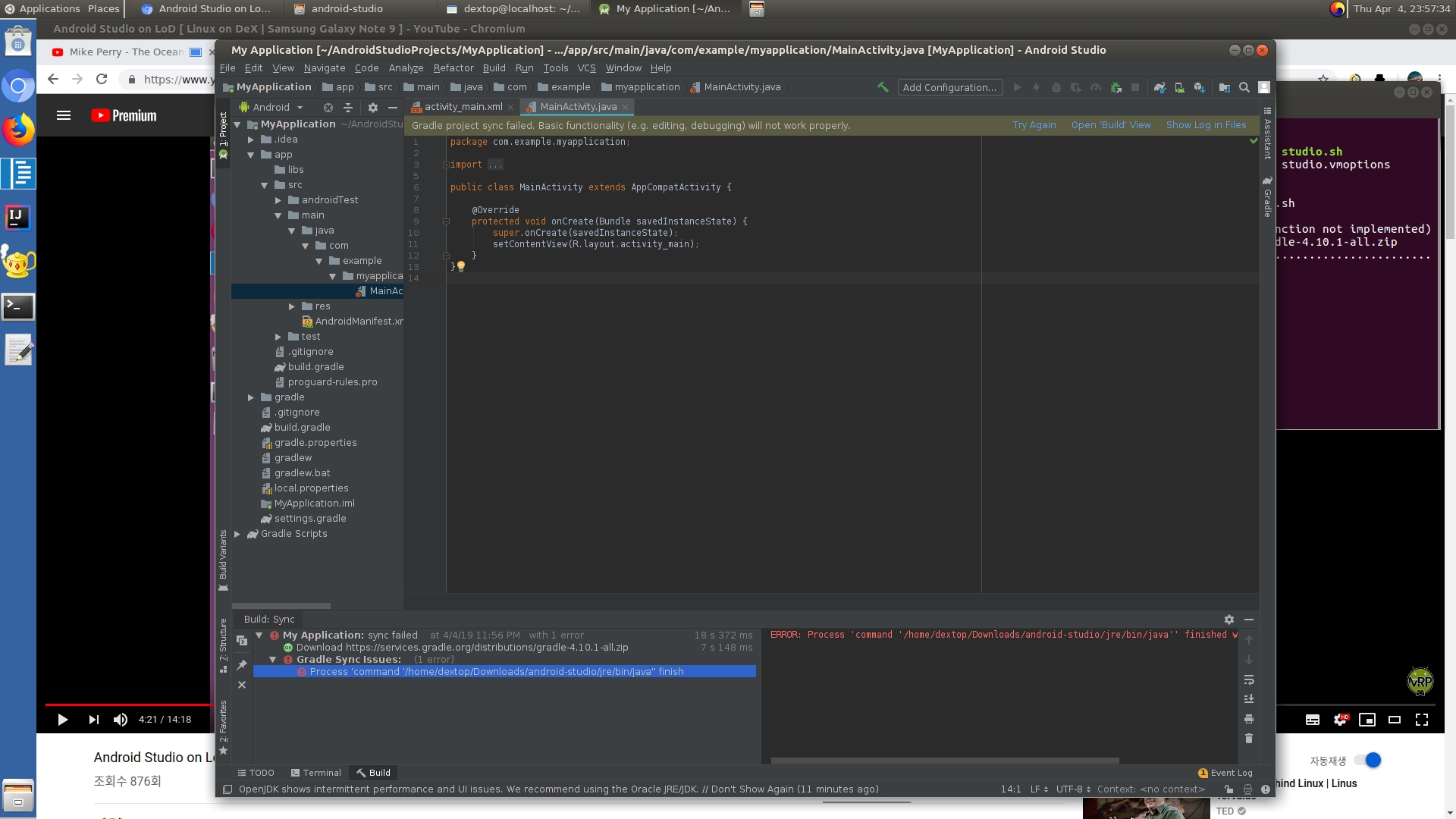This screenshot has width=1456, height=819.
Task: Click the Add Configuration button
Action: (x=949, y=87)
